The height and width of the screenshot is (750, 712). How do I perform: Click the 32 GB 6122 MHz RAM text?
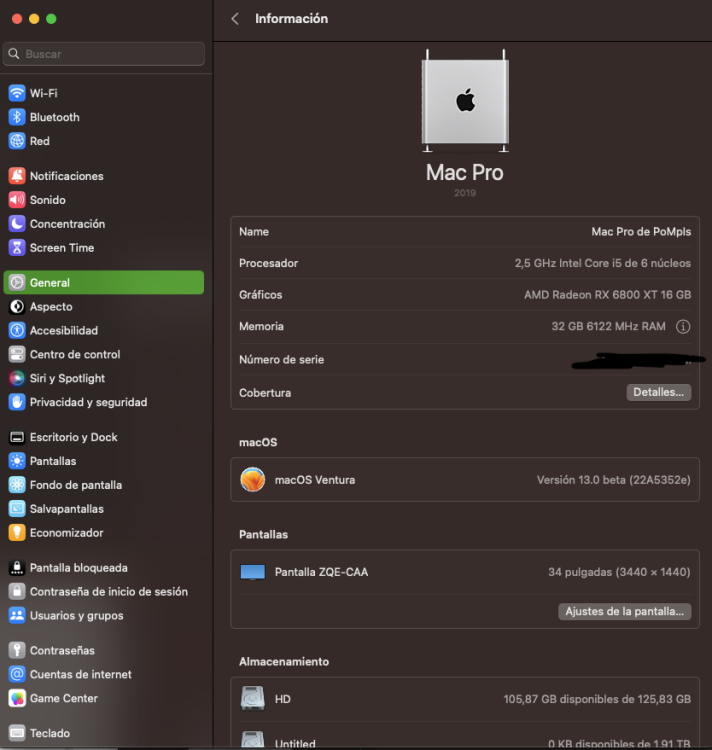tap(608, 326)
